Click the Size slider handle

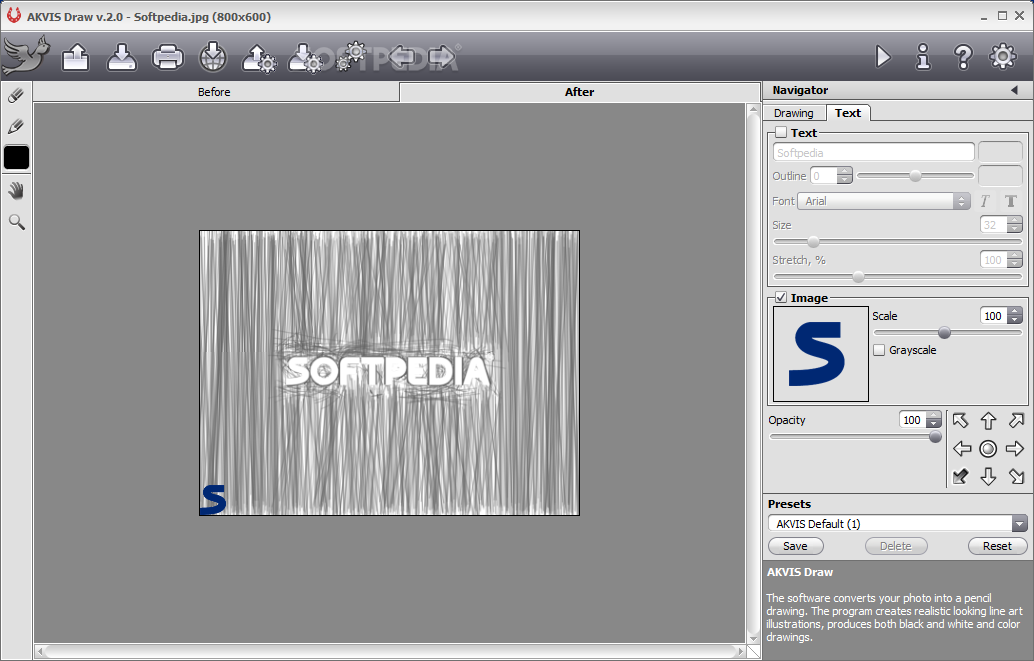tap(814, 242)
